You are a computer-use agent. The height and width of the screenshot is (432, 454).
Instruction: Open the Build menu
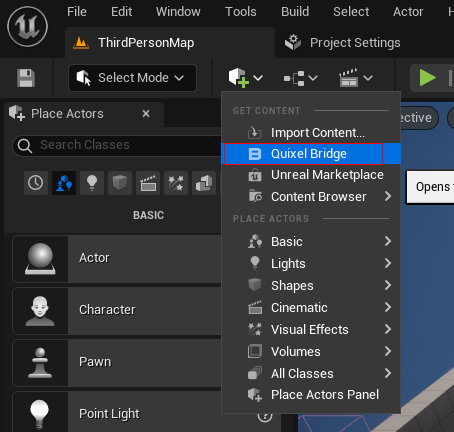pos(295,12)
